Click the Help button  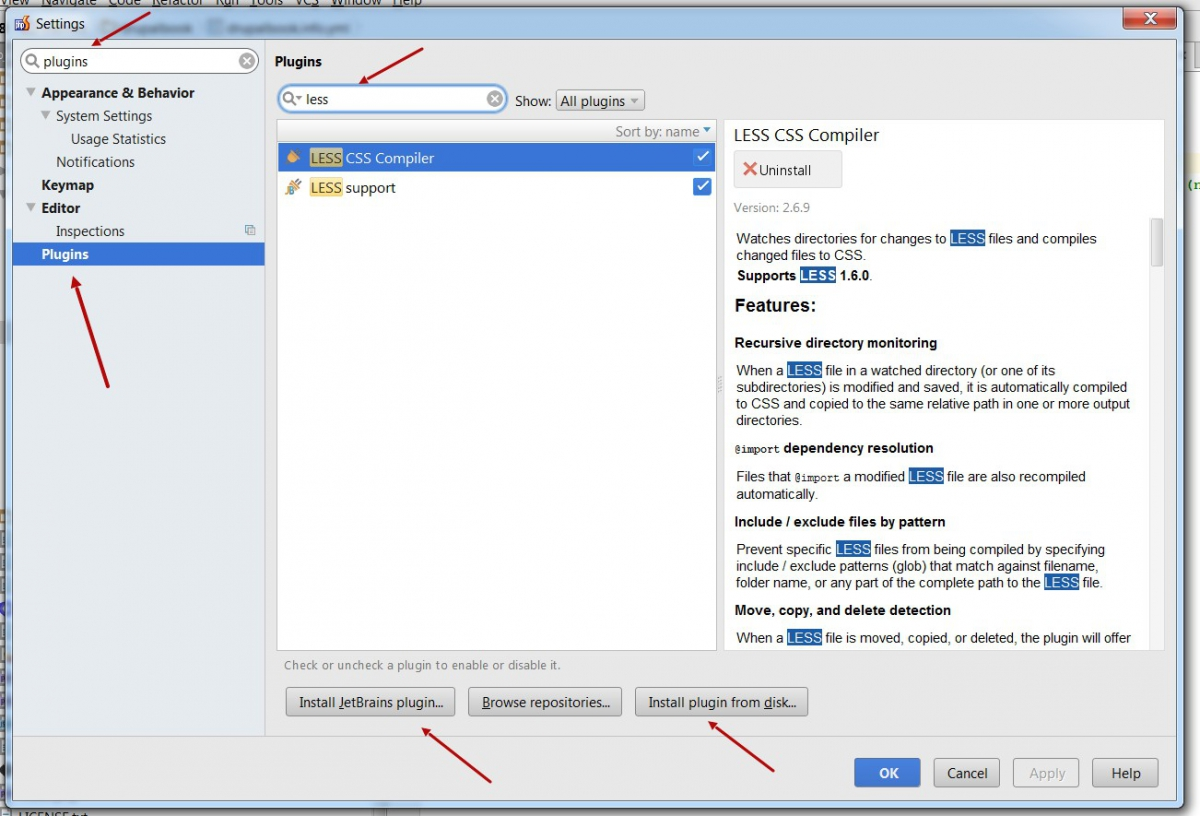[1125, 772]
